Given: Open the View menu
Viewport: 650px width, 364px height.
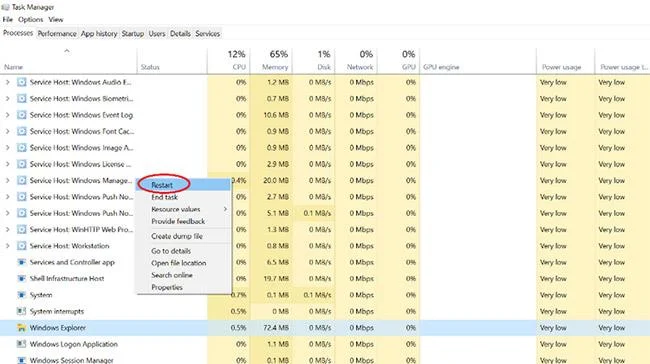Looking at the screenshot, I should [x=56, y=19].
